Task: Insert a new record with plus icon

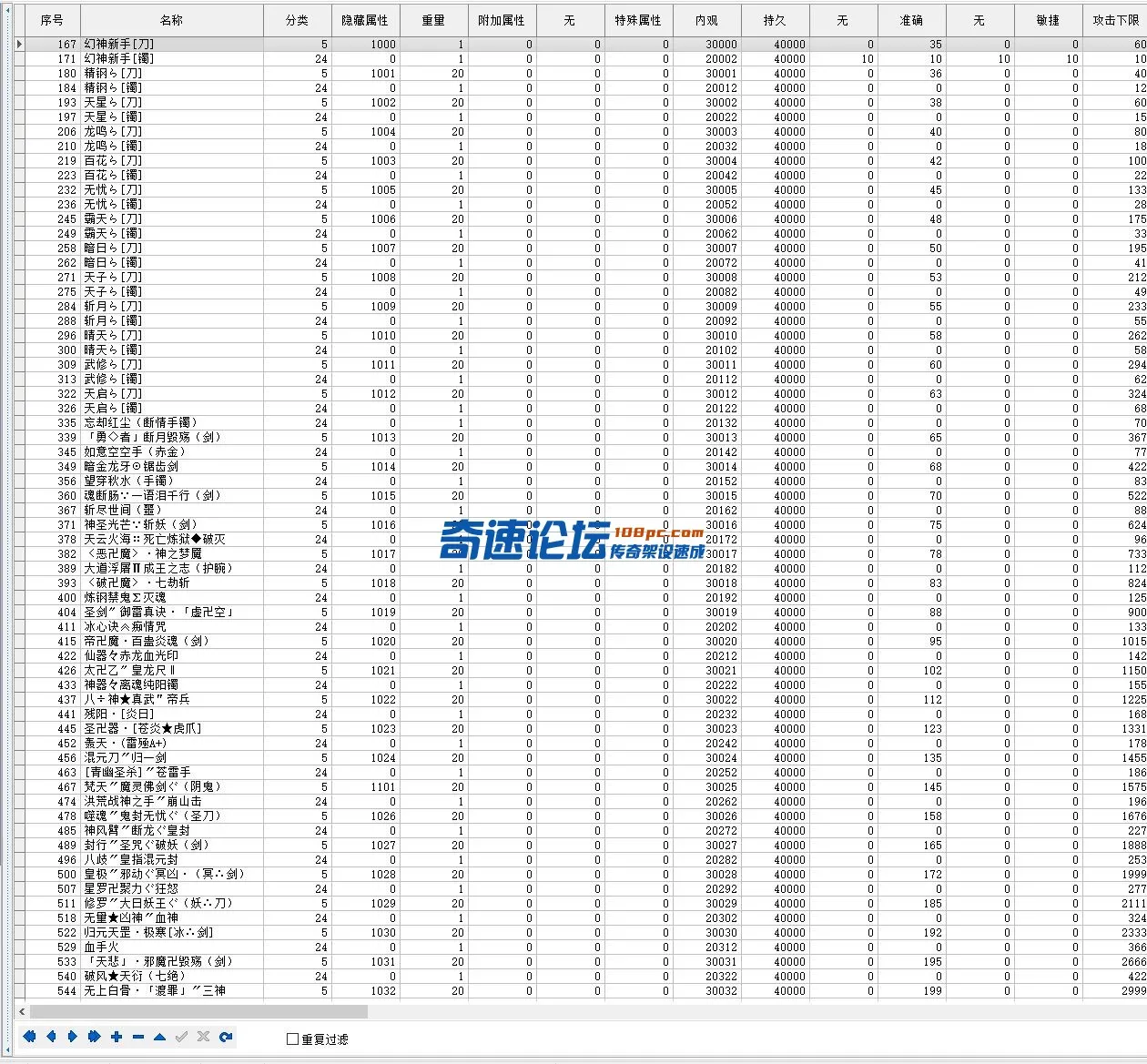Action: tap(117, 1037)
